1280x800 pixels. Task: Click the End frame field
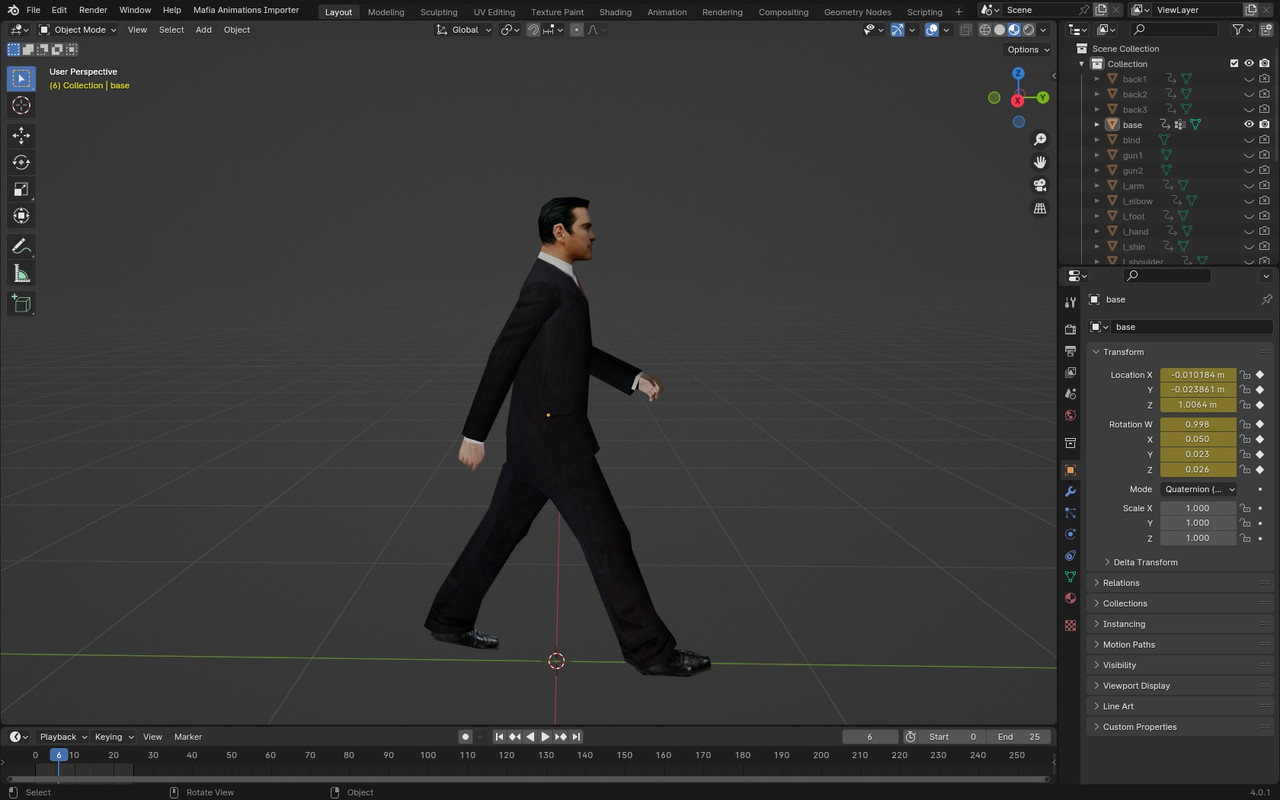(x=1019, y=737)
